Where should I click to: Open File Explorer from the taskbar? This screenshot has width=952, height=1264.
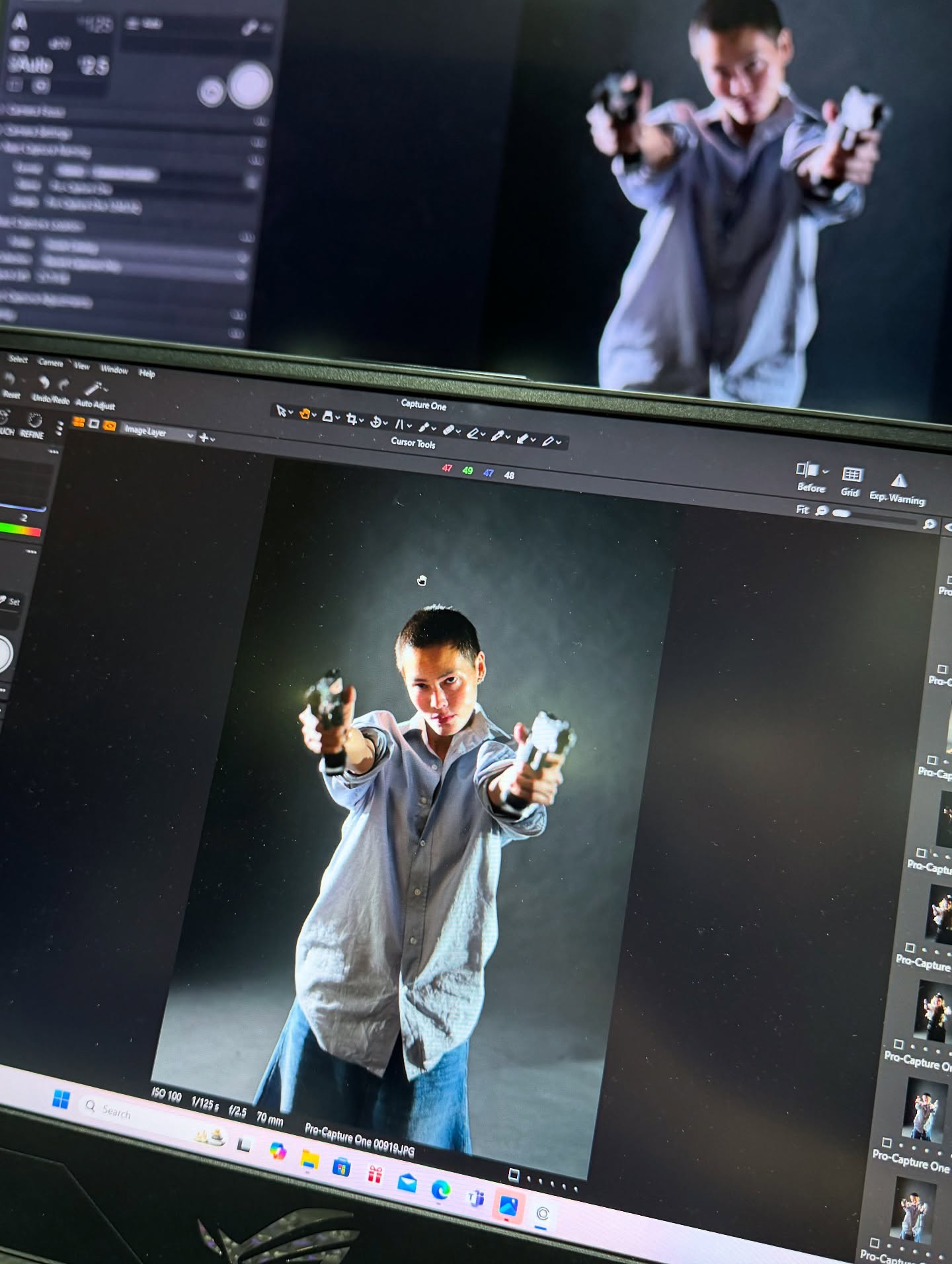point(309,1160)
